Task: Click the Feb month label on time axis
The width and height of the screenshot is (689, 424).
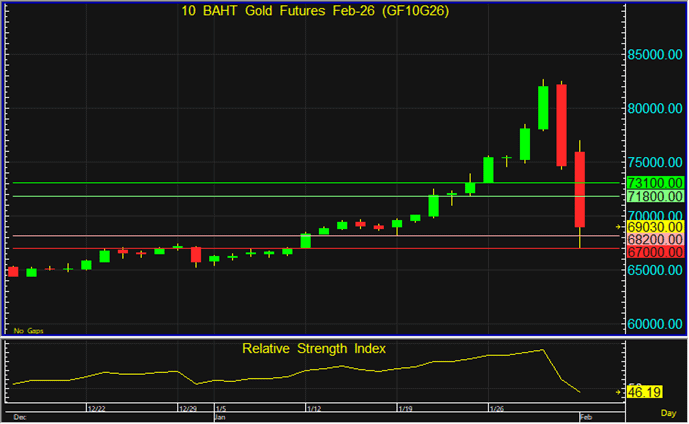Action: pos(587,416)
